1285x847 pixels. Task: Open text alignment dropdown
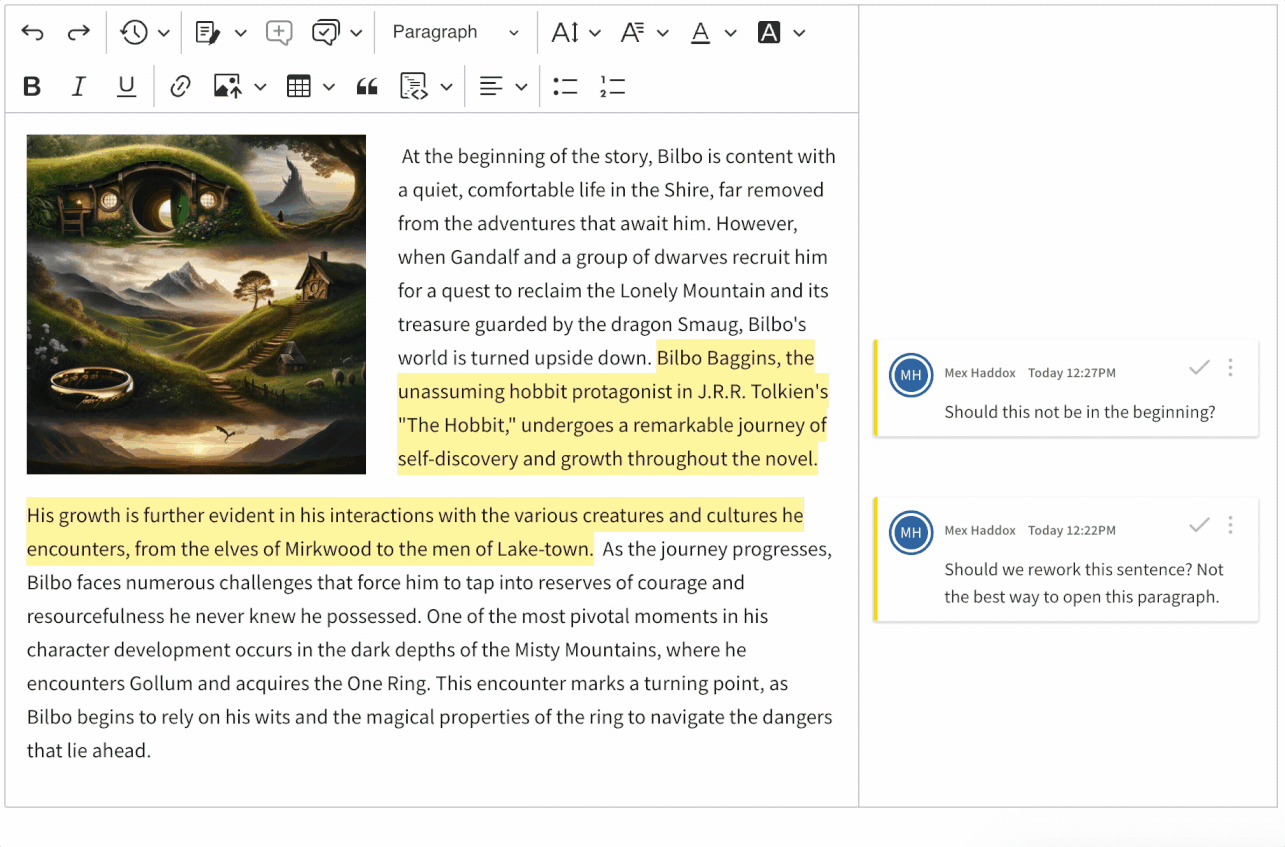click(502, 87)
